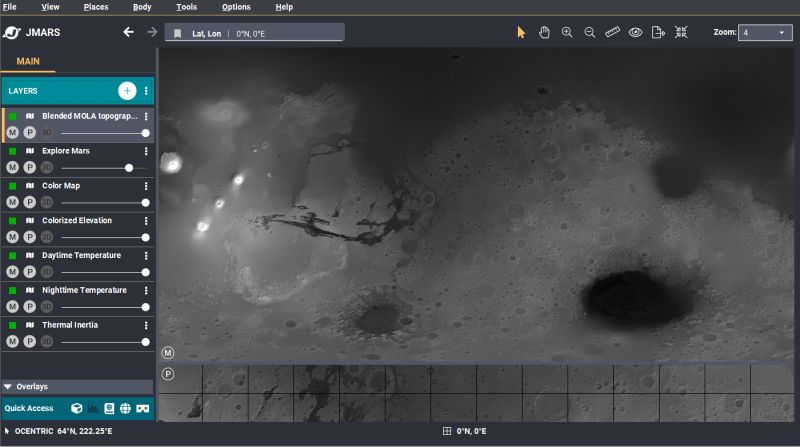Toggle main view for Explore Mars layer
This screenshot has width=800, height=447.
pos(13,167)
